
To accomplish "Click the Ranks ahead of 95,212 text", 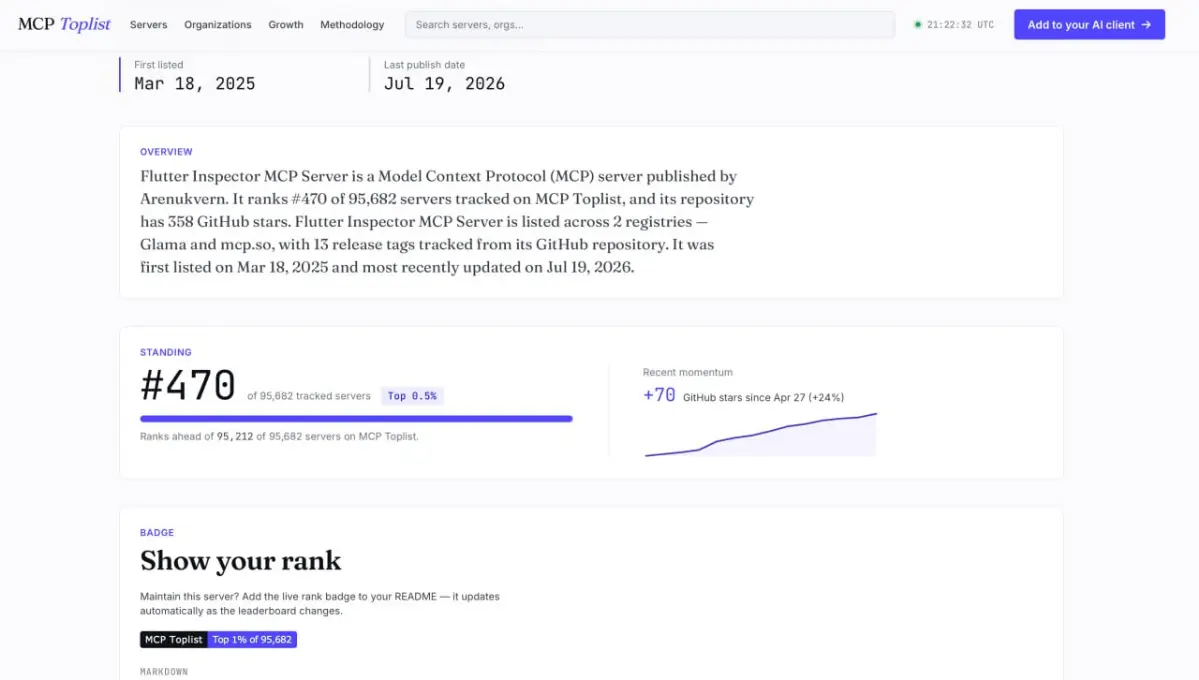I will click(x=279, y=436).
